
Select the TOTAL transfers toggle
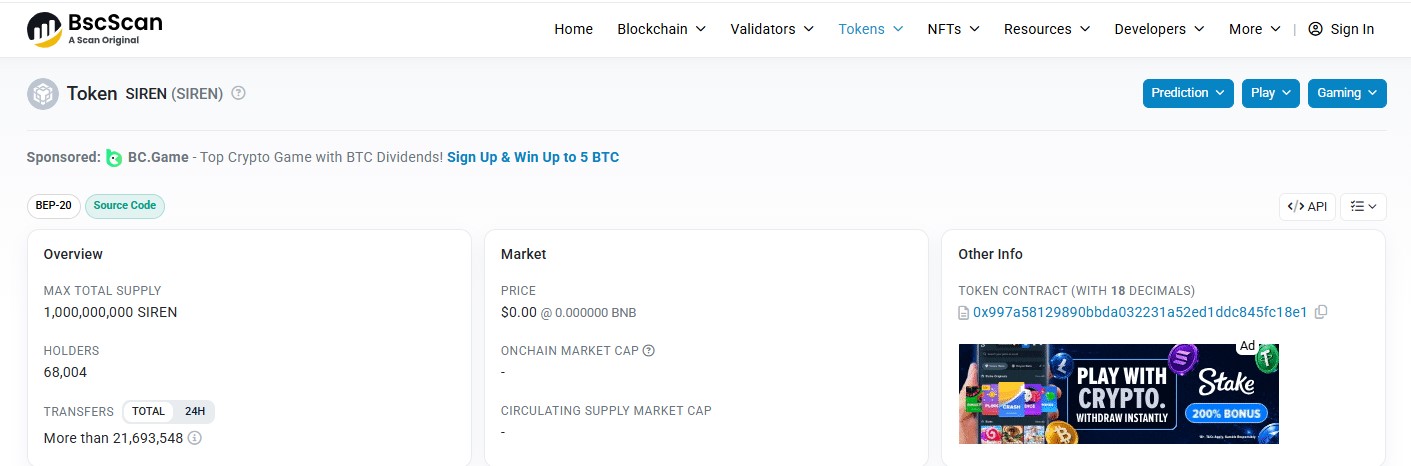(148, 411)
